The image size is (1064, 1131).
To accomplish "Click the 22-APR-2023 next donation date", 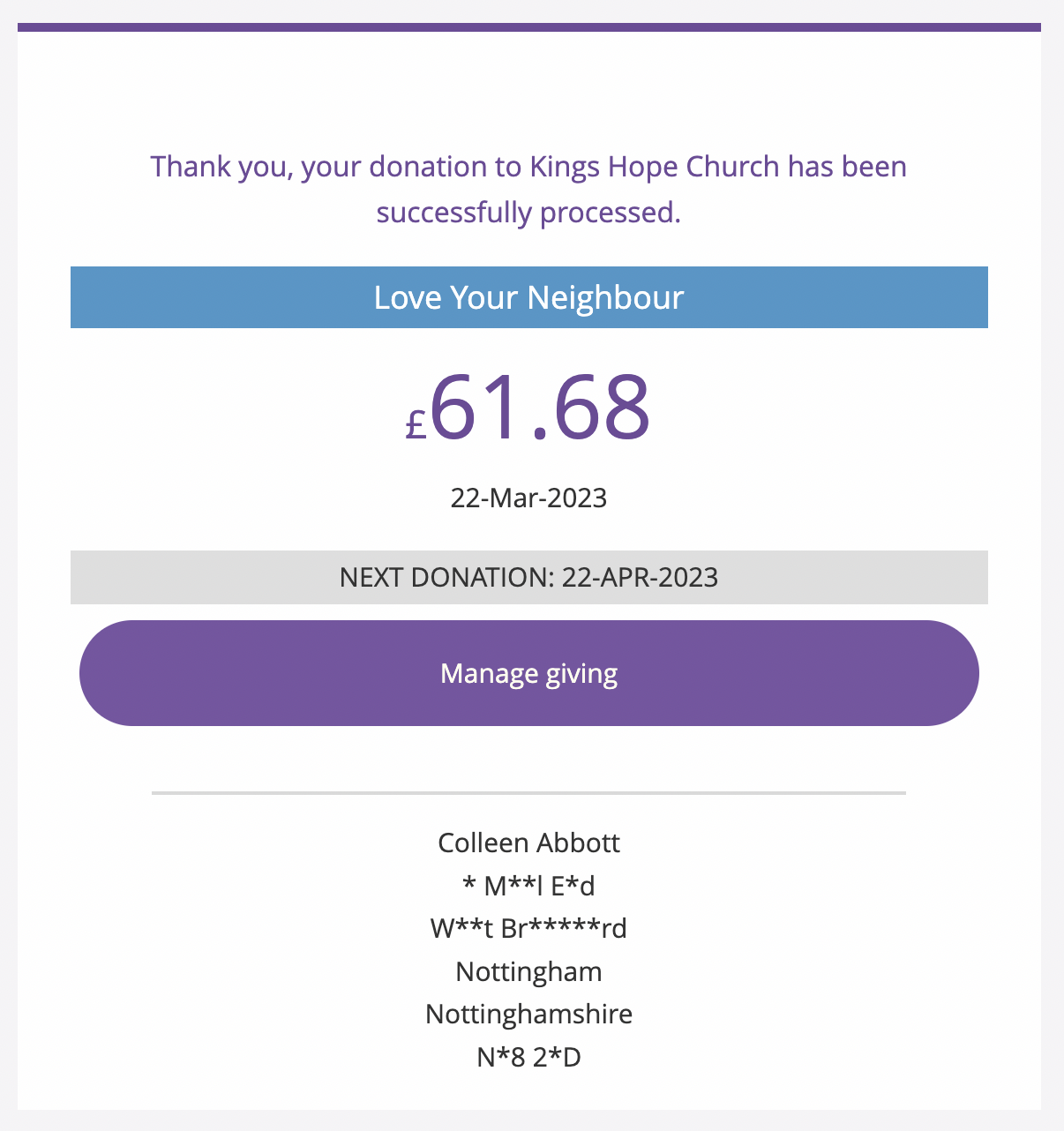I will (640, 577).
